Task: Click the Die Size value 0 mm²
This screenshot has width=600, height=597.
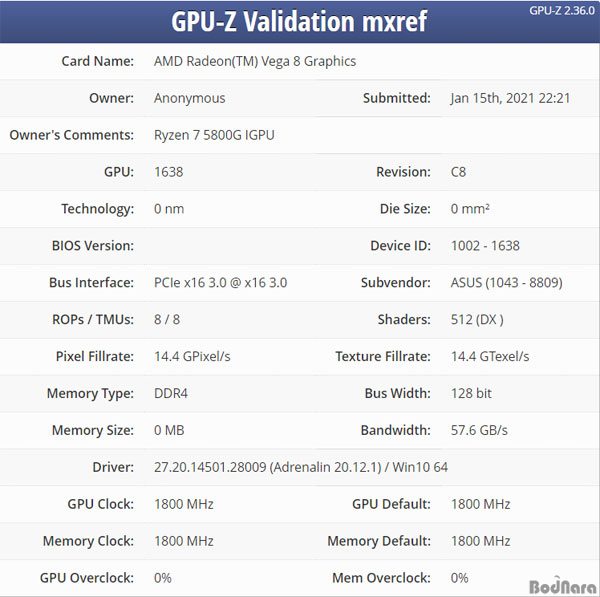Action: [470, 209]
